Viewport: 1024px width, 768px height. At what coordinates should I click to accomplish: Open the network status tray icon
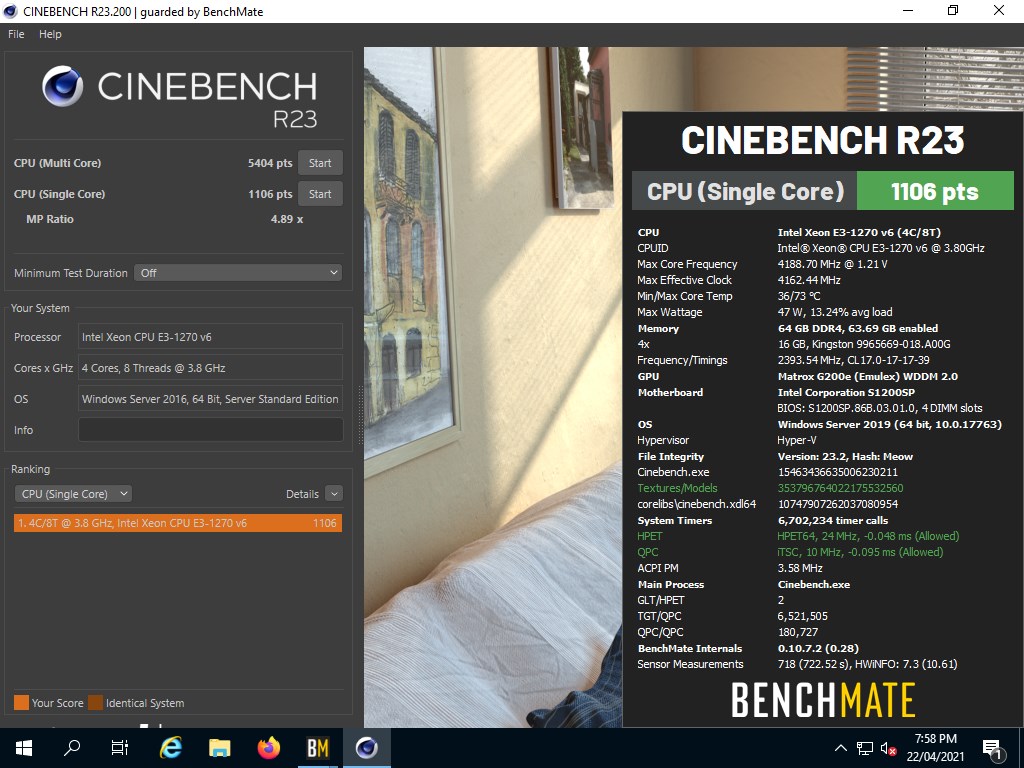click(x=865, y=748)
